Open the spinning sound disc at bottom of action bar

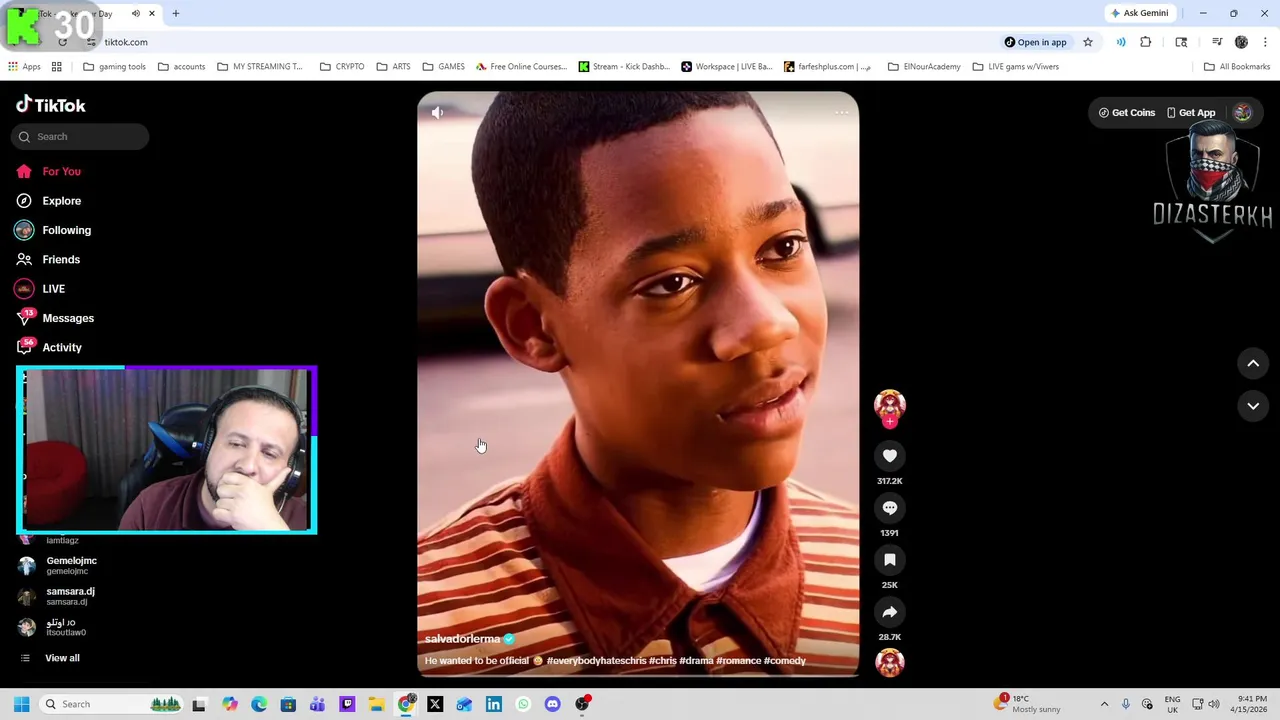pyautogui.click(x=889, y=662)
